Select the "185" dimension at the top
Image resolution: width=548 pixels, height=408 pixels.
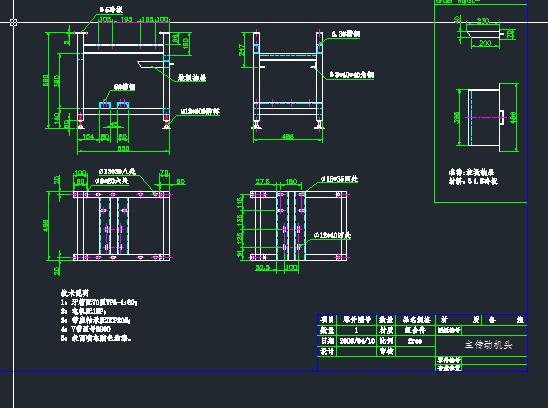click(126, 19)
